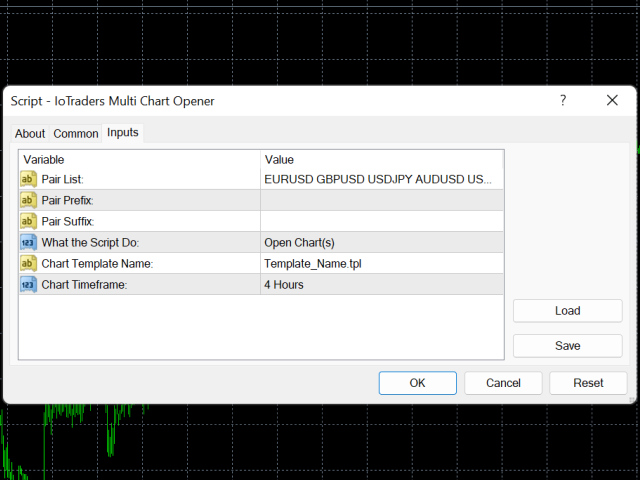
Task: Select the 'Chart Timeframe:' variable label
Action: point(84,284)
